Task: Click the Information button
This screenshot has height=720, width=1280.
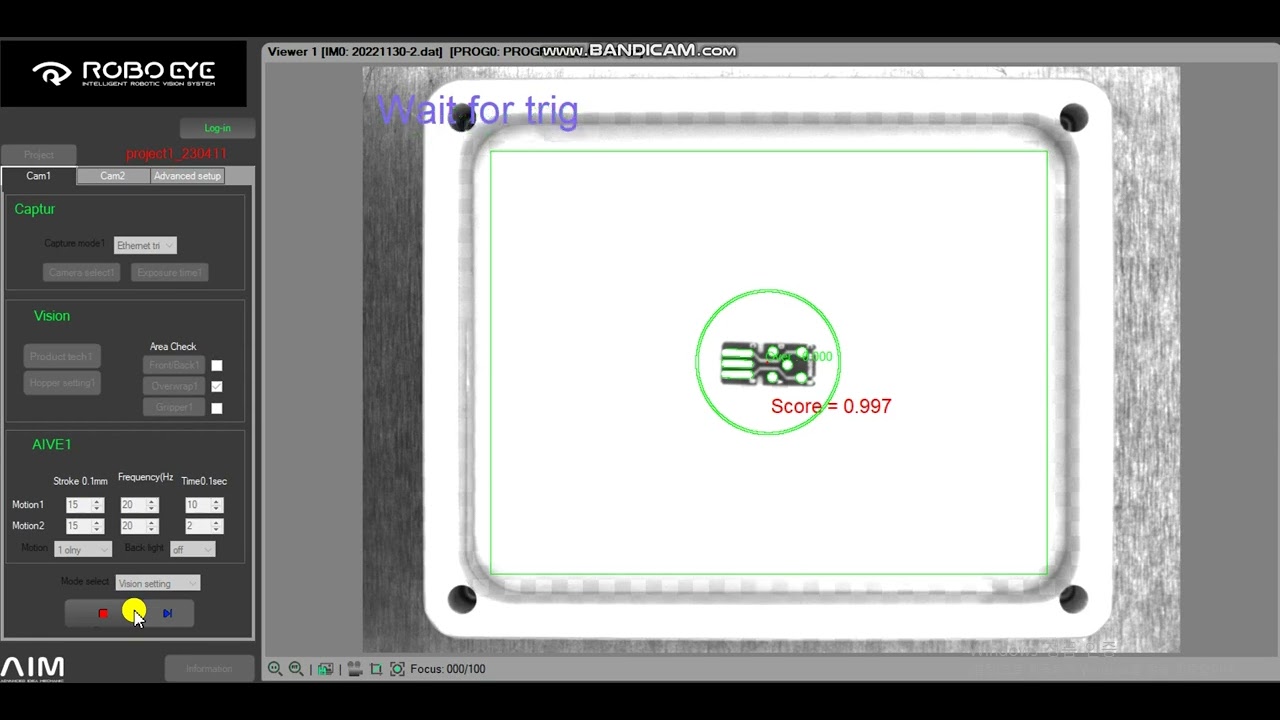Action: click(209, 669)
